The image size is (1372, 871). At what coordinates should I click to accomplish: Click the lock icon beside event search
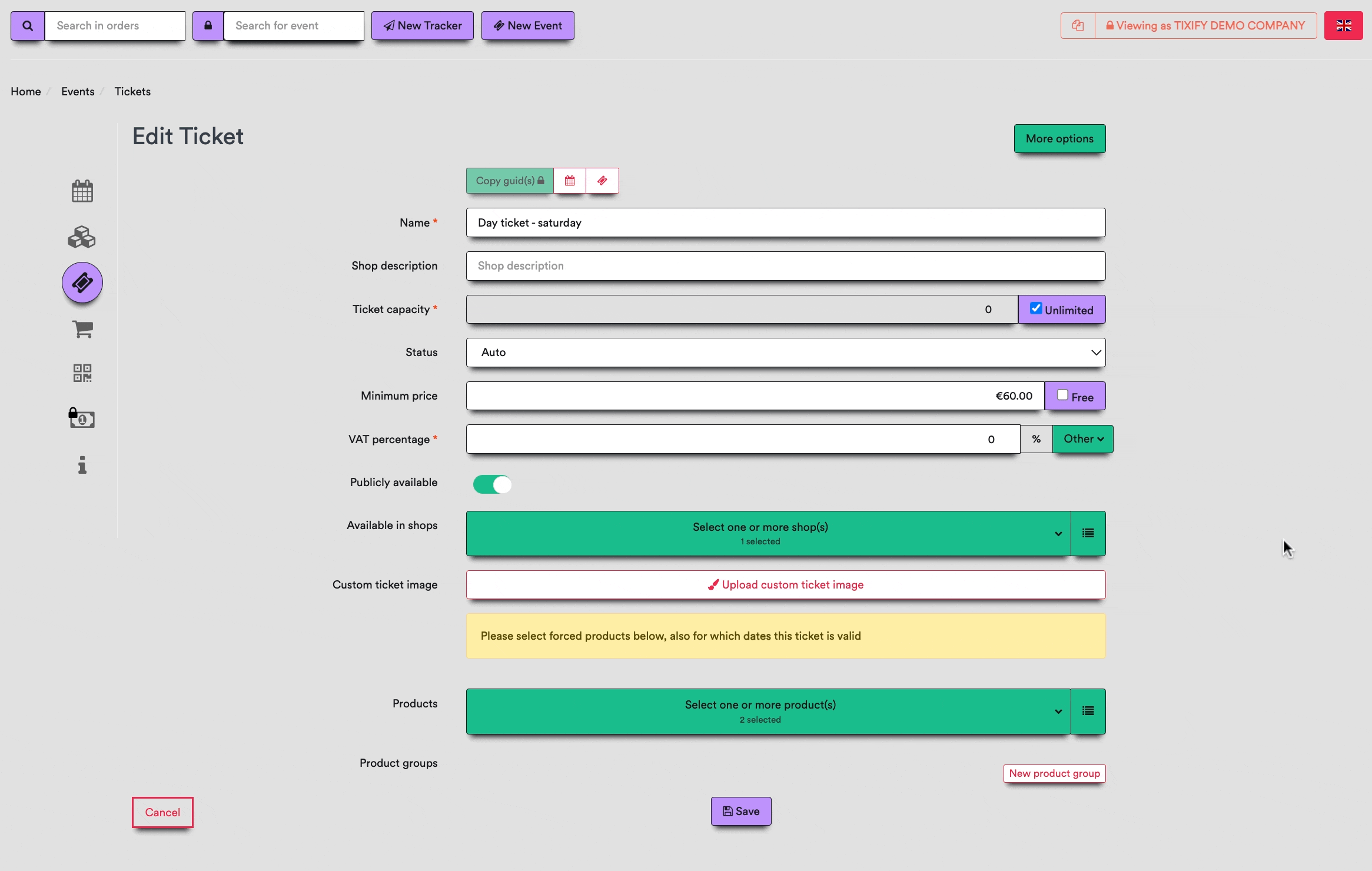click(208, 26)
